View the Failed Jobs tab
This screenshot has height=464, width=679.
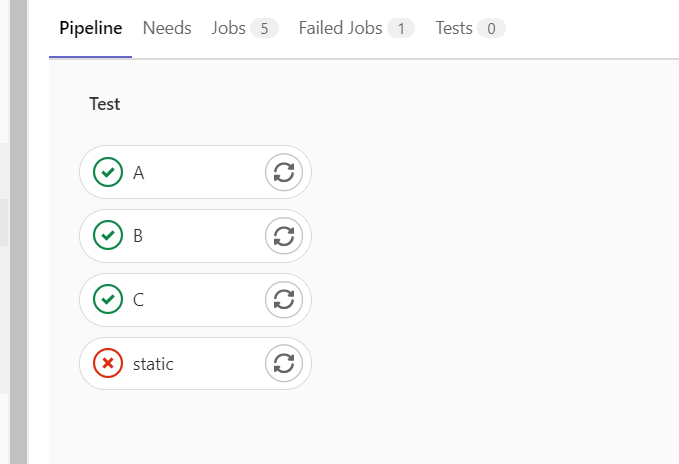pyautogui.click(x=341, y=28)
